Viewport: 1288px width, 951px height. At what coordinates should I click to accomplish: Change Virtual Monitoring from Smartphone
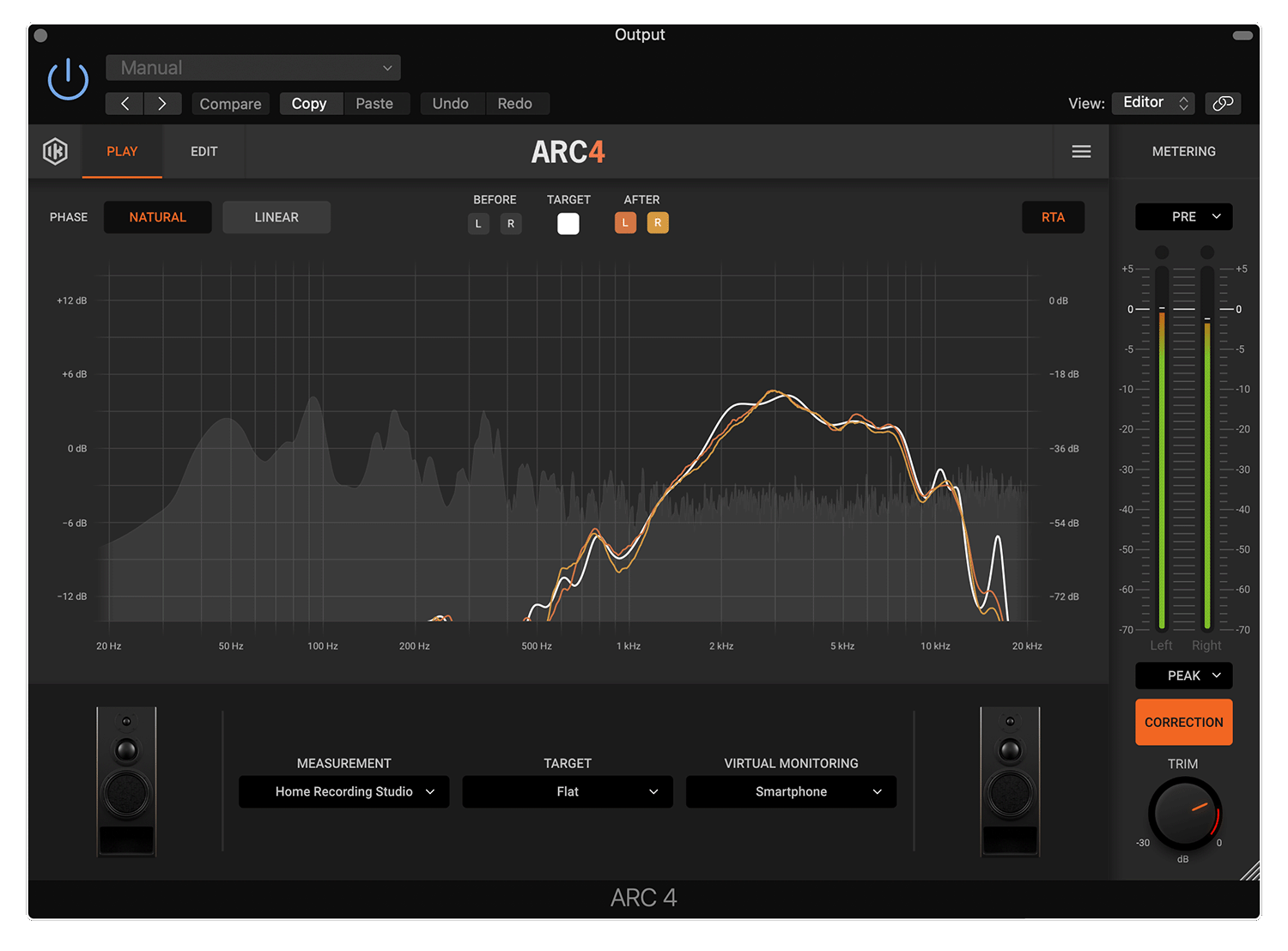click(790, 791)
